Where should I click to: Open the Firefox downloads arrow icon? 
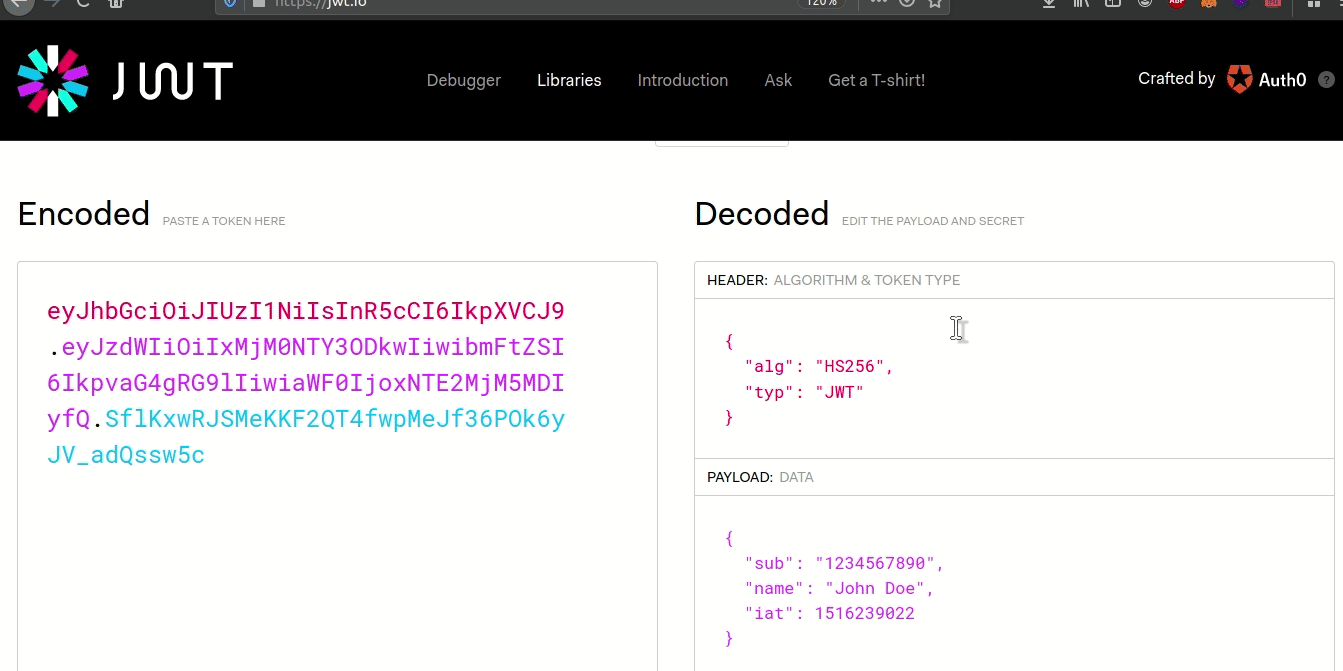click(x=1049, y=4)
